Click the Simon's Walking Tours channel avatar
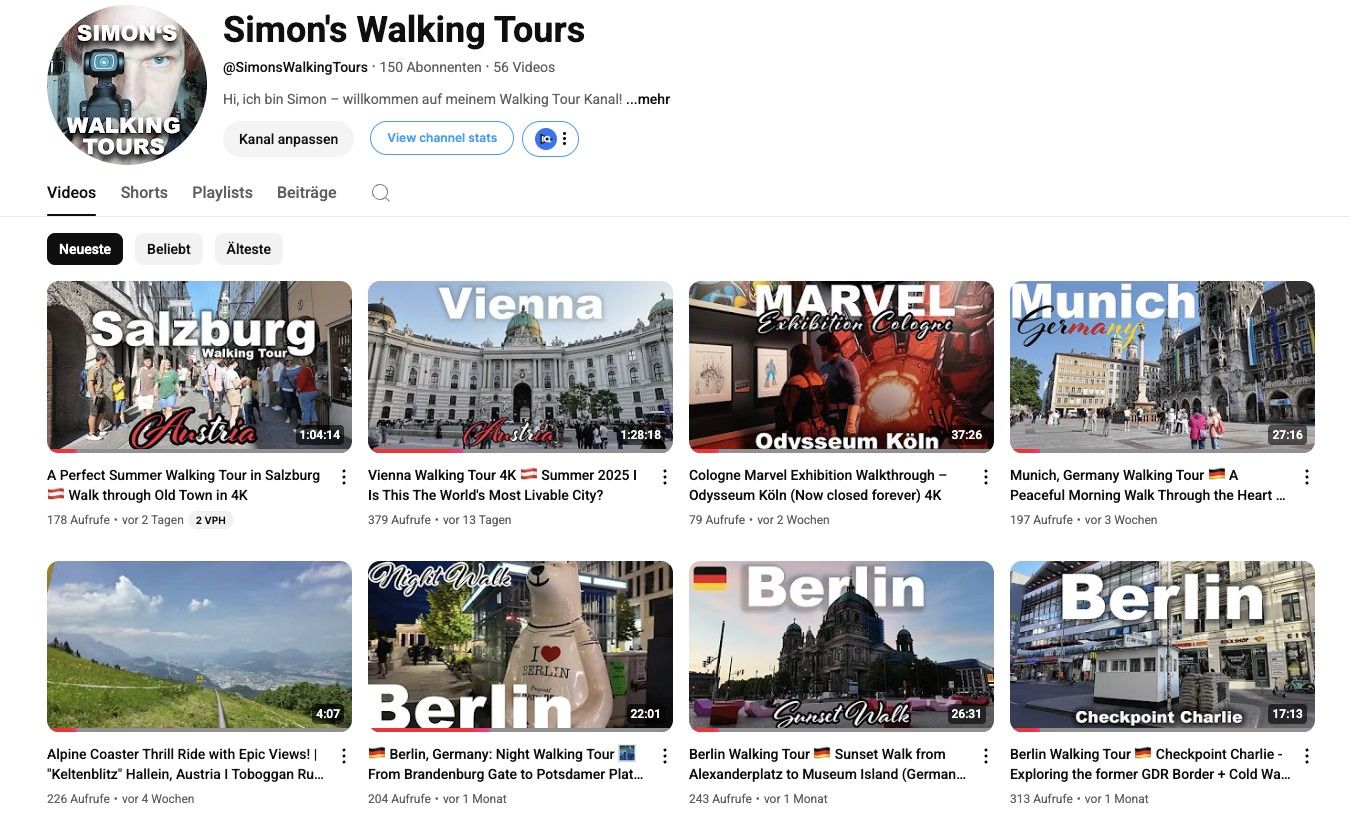The image size is (1349, 823). tap(126, 84)
